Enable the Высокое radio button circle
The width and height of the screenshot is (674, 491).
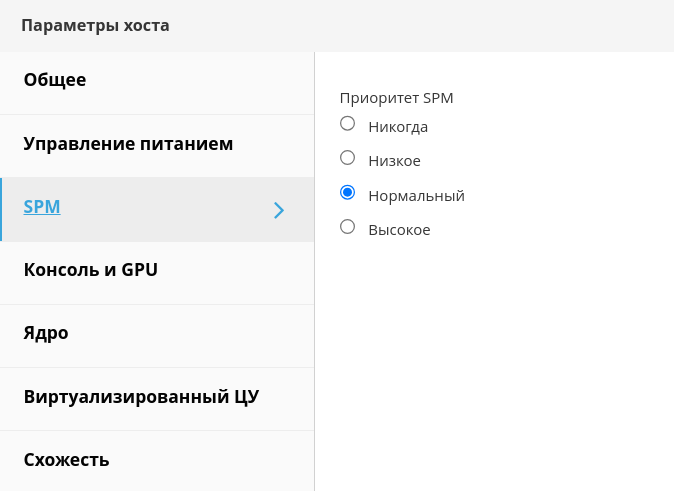pyautogui.click(x=348, y=227)
